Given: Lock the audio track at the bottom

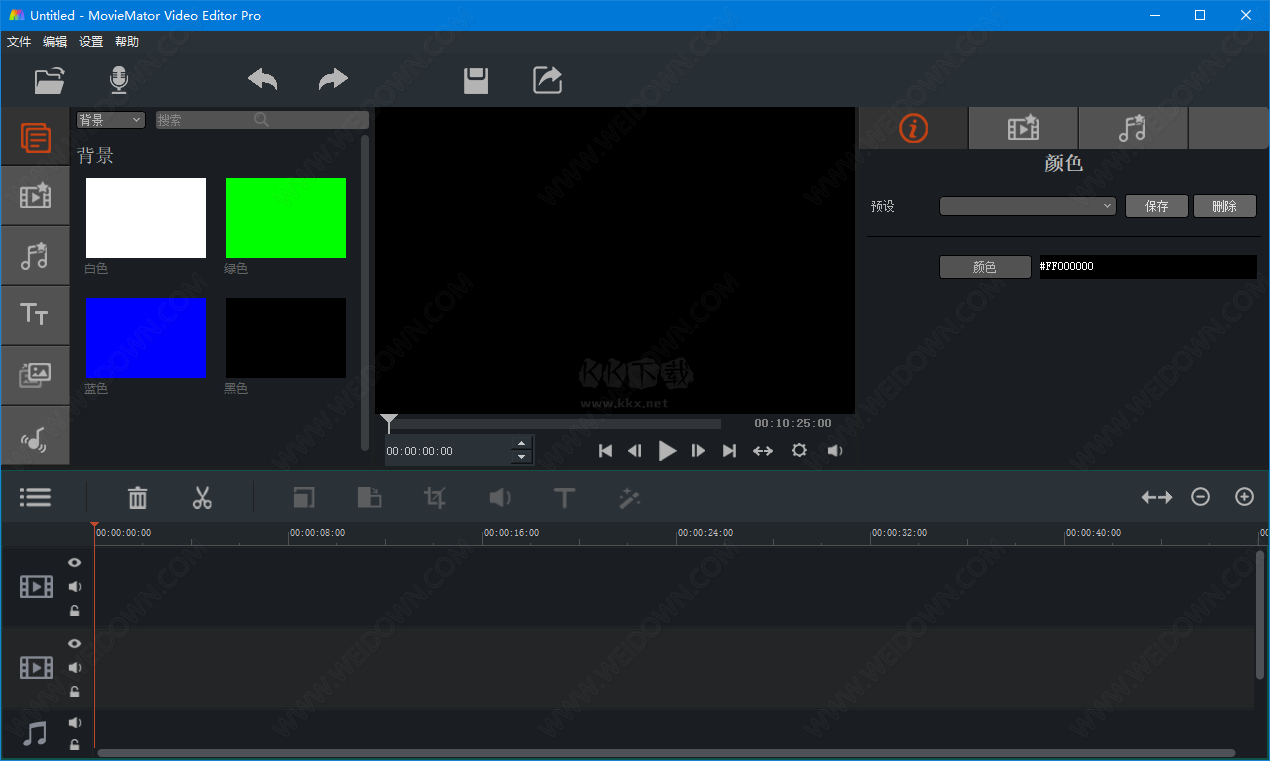Looking at the screenshot, I should point(74,744).
